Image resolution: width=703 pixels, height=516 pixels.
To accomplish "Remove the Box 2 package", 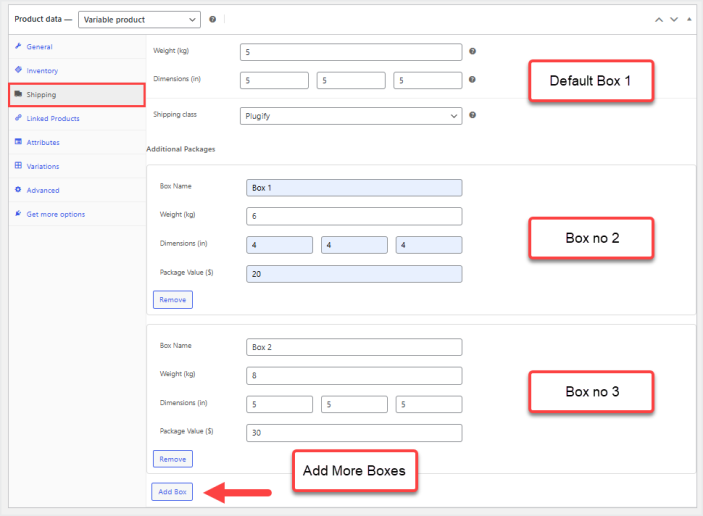I will pyautogui.click(x=173, y=459).
